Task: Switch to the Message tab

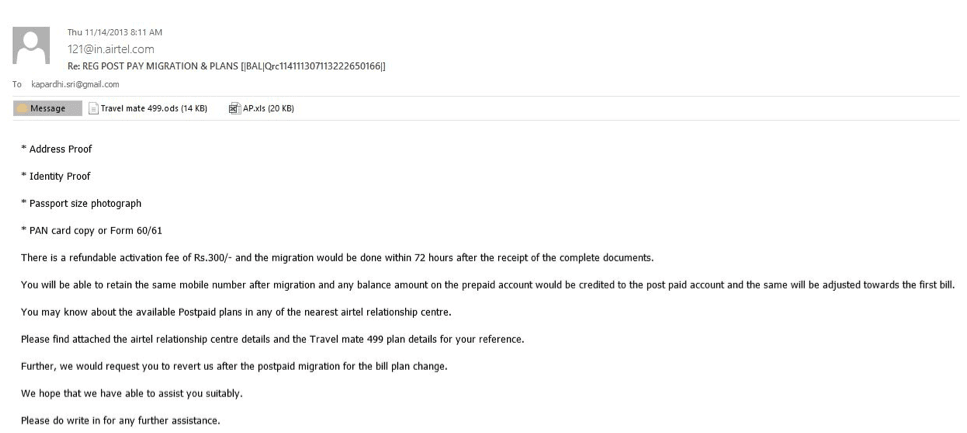Action: pos(47,109)
